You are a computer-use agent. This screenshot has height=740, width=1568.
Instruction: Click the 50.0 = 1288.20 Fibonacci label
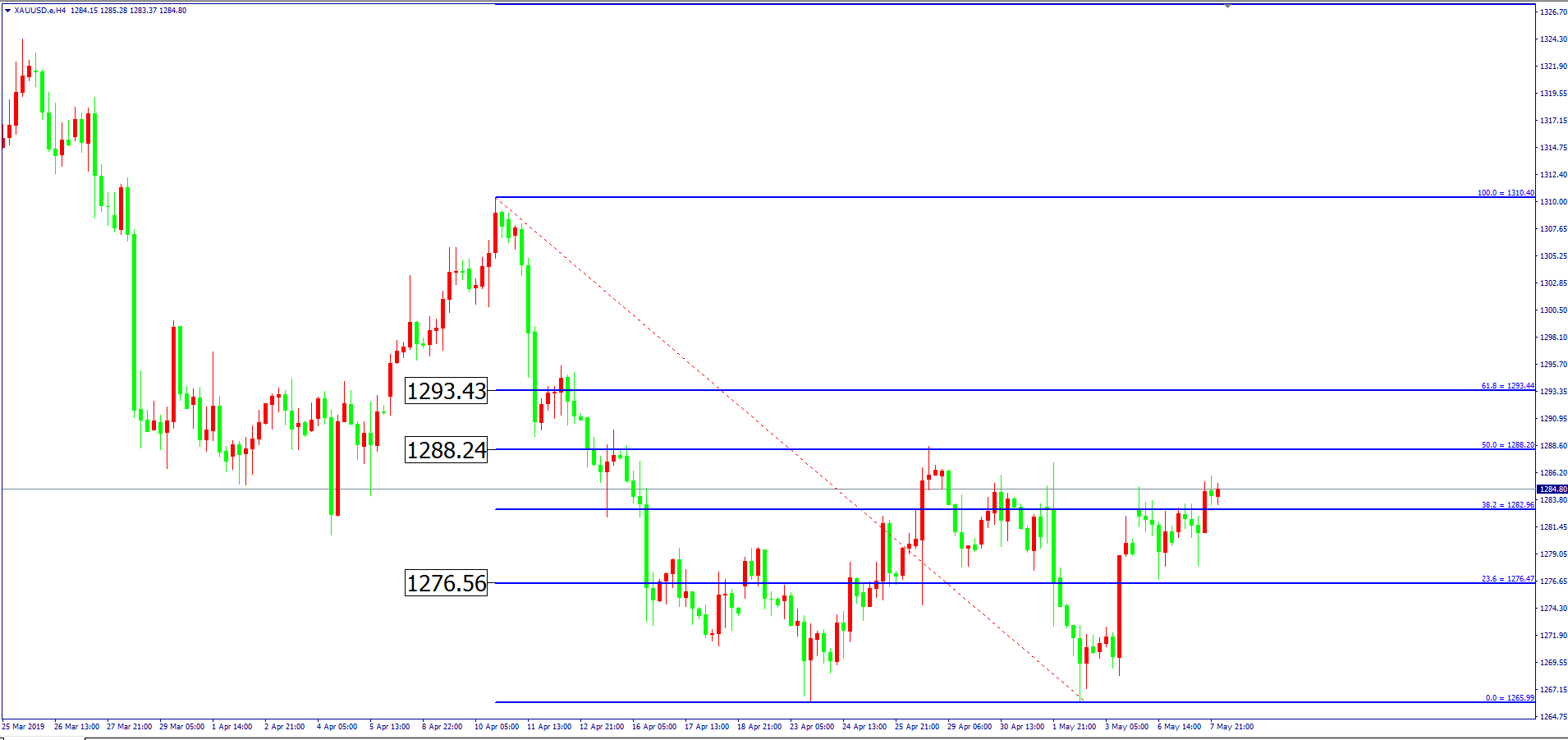point(1507,445)
